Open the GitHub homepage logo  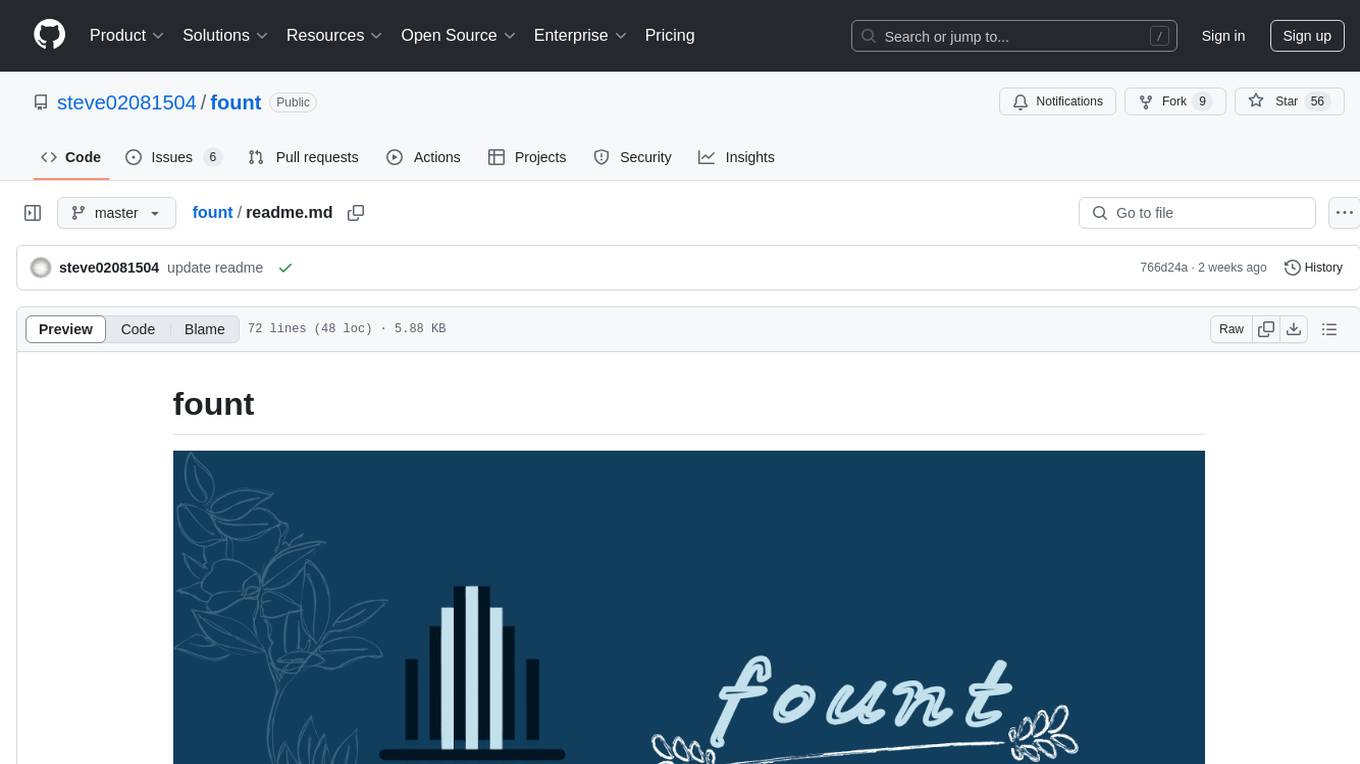point(49,35)
